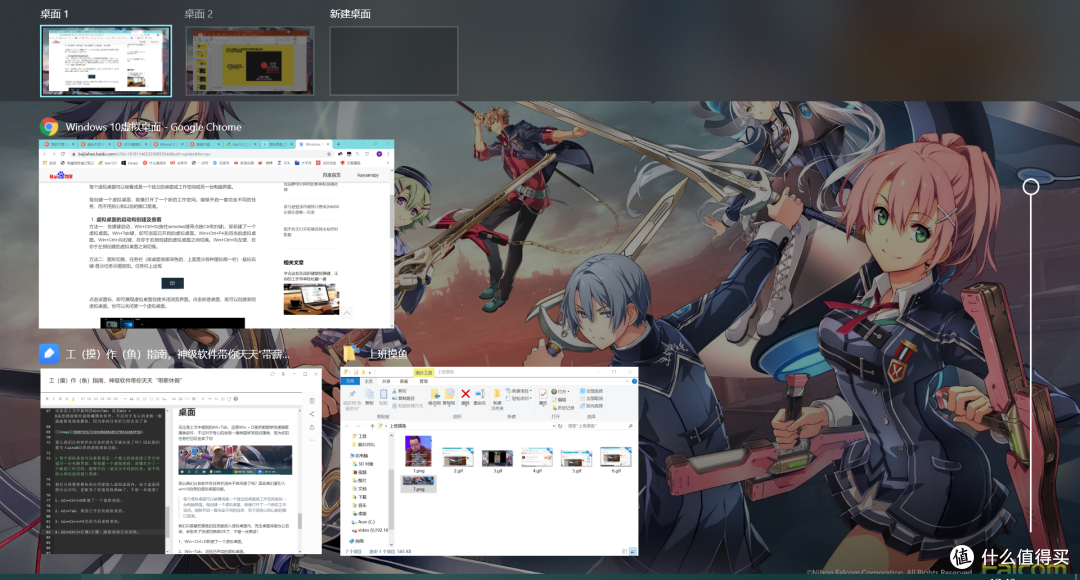Click the blue help icon in Explorer ribbon
Screen dimensions: 1080x580
634,381
